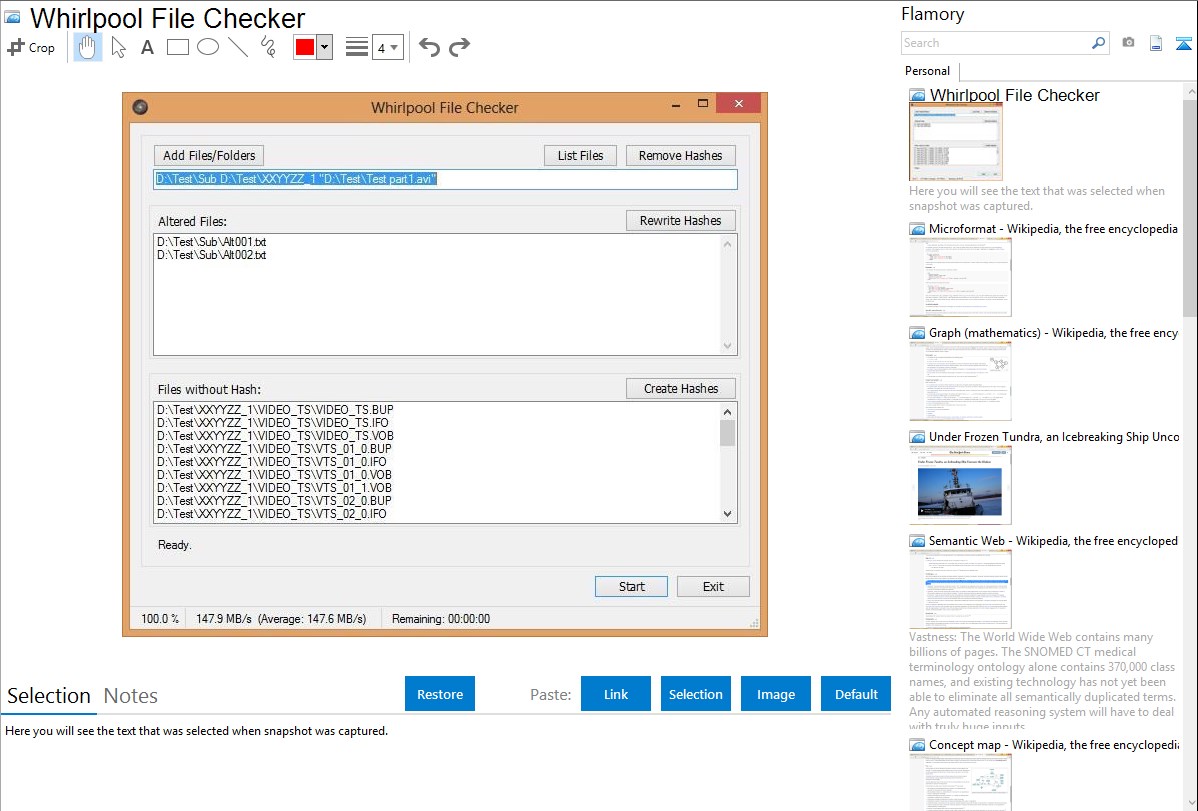
Task: Open the Under Frozen Tundra thumbnail
Action: [x=960, y=485]
